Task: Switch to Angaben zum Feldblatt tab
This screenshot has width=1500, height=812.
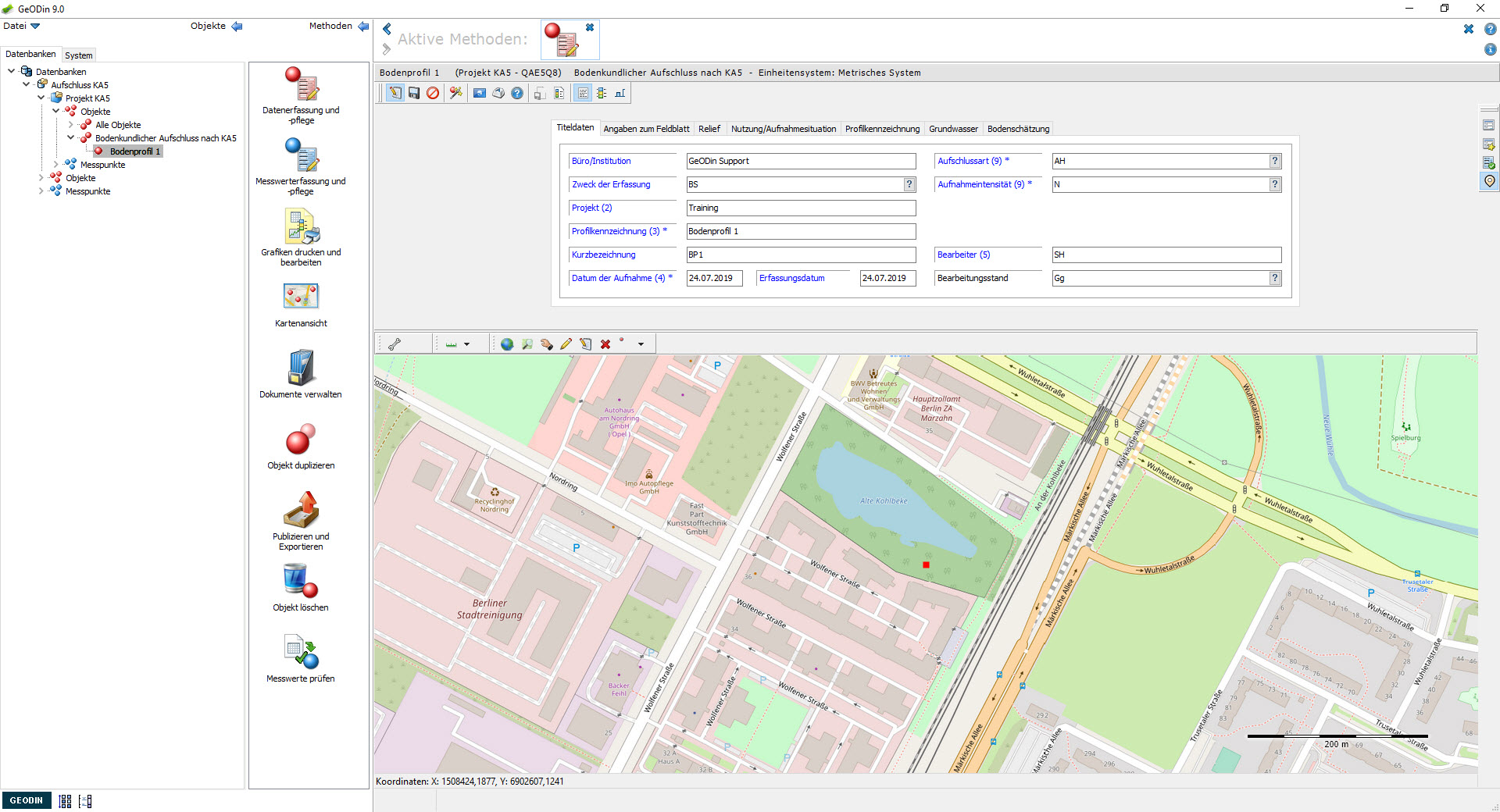Action: pos(646,129)
